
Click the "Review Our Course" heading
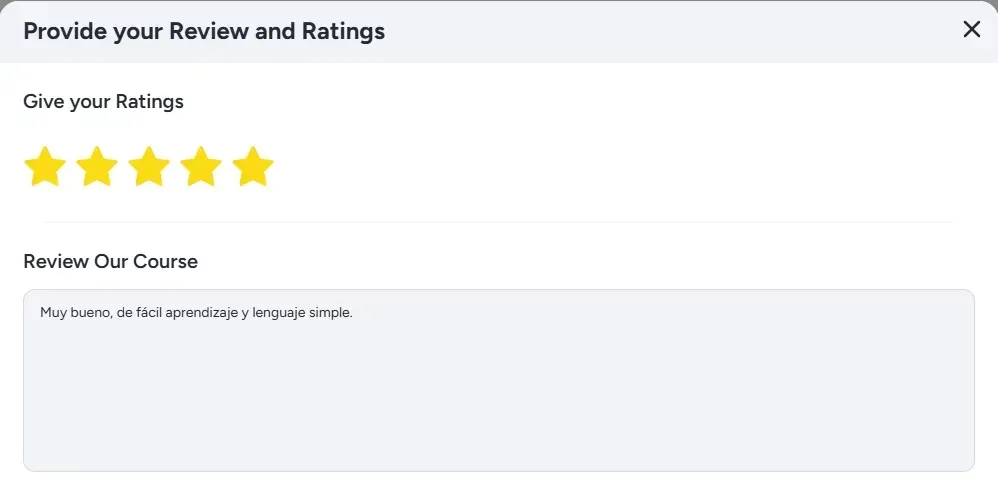pos(110,261)
